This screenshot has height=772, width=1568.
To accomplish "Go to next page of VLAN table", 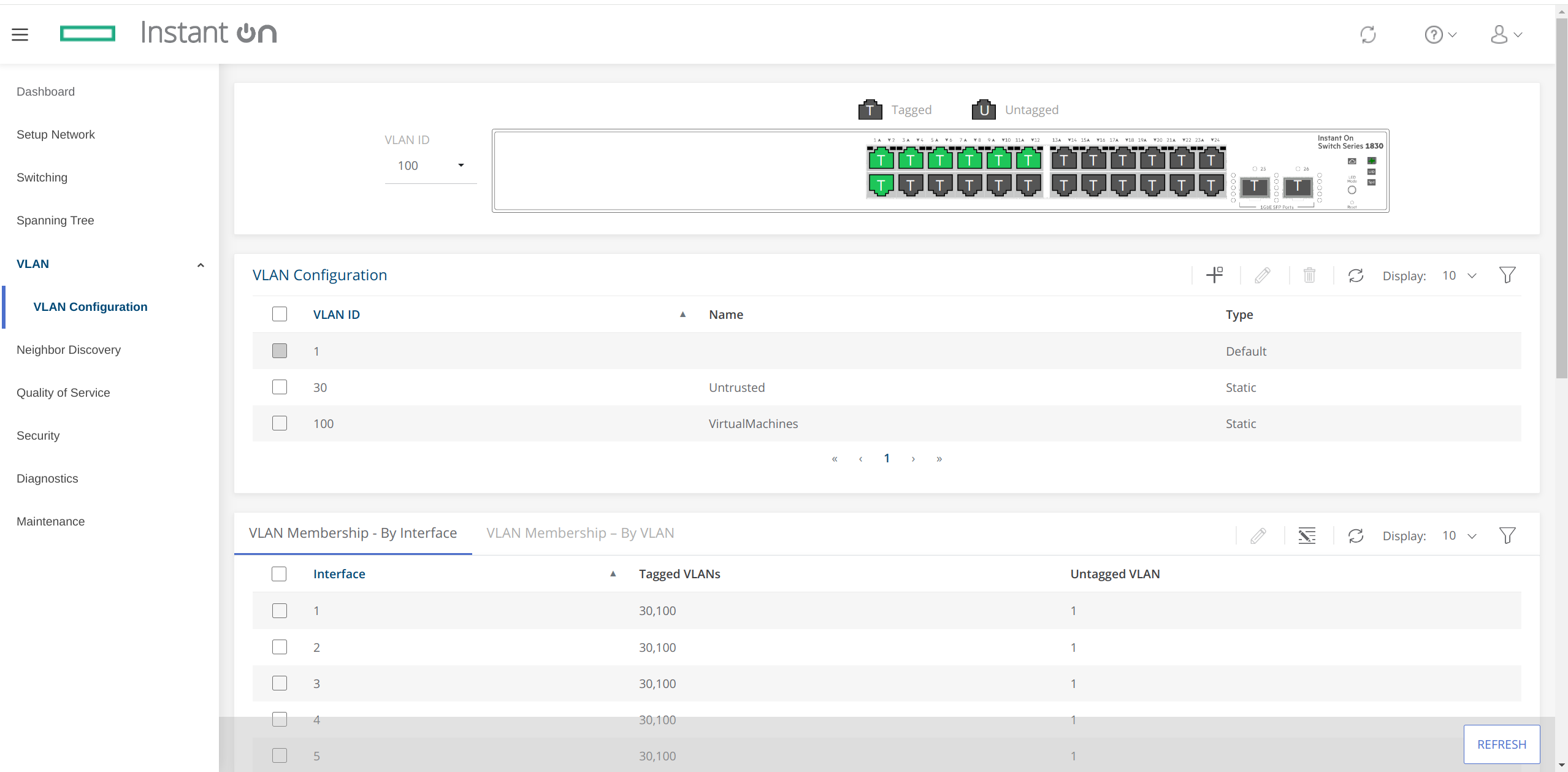I will click(913, 459).
